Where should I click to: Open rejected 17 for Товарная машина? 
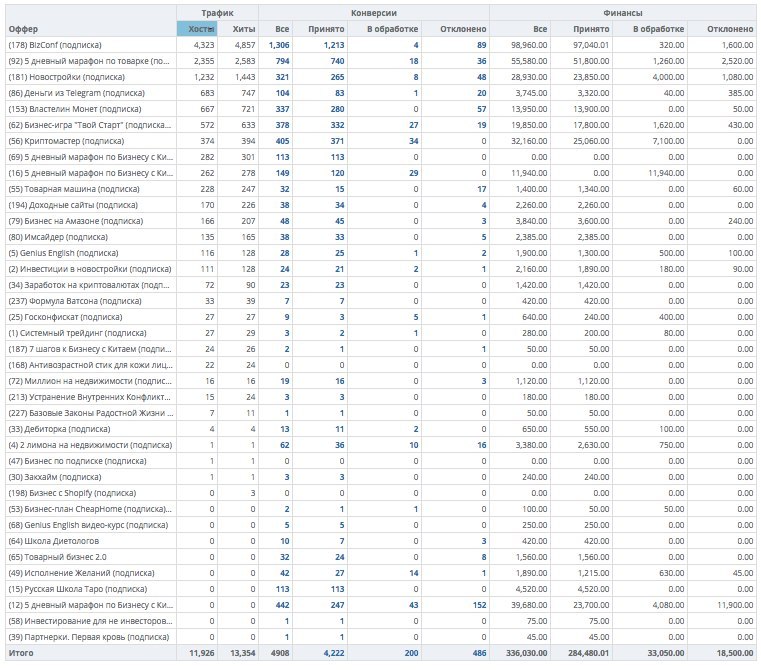pyautogui.click(x=481, y=189)
